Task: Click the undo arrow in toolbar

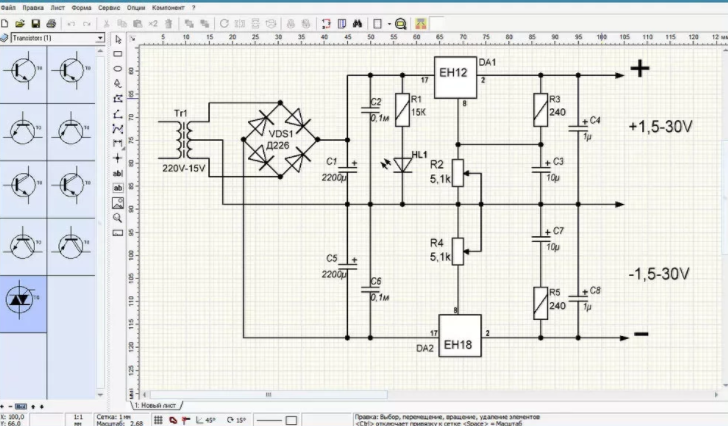Action: click(71, 24)
